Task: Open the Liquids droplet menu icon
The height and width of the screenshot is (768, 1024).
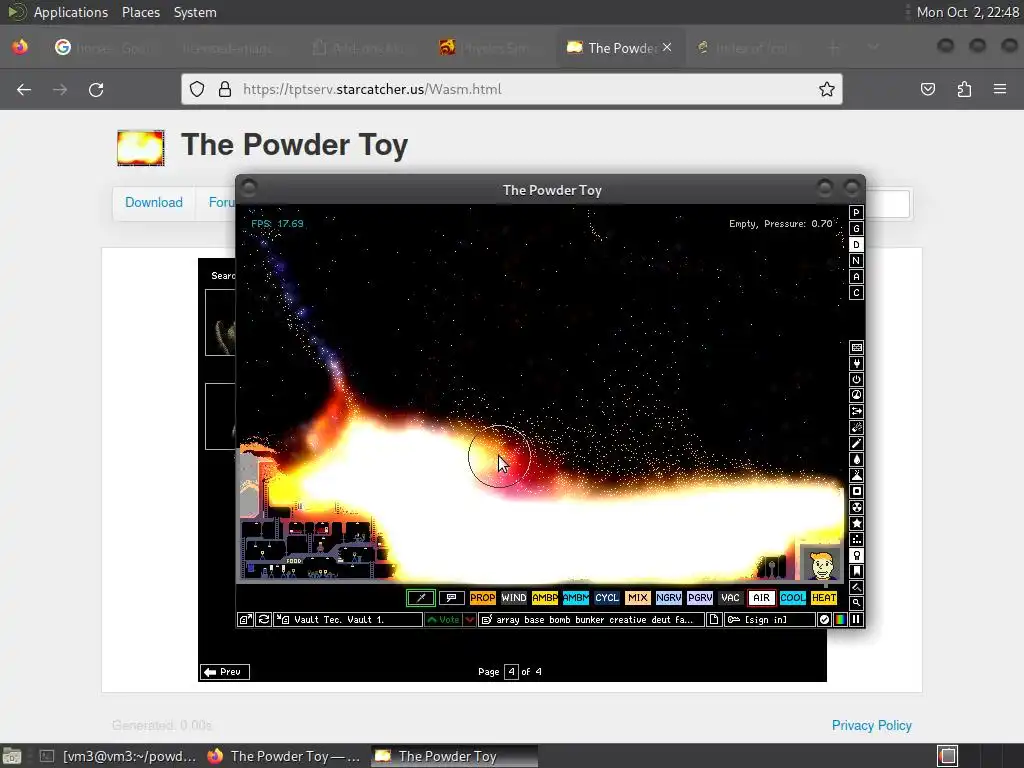Action: click(856, 459)
